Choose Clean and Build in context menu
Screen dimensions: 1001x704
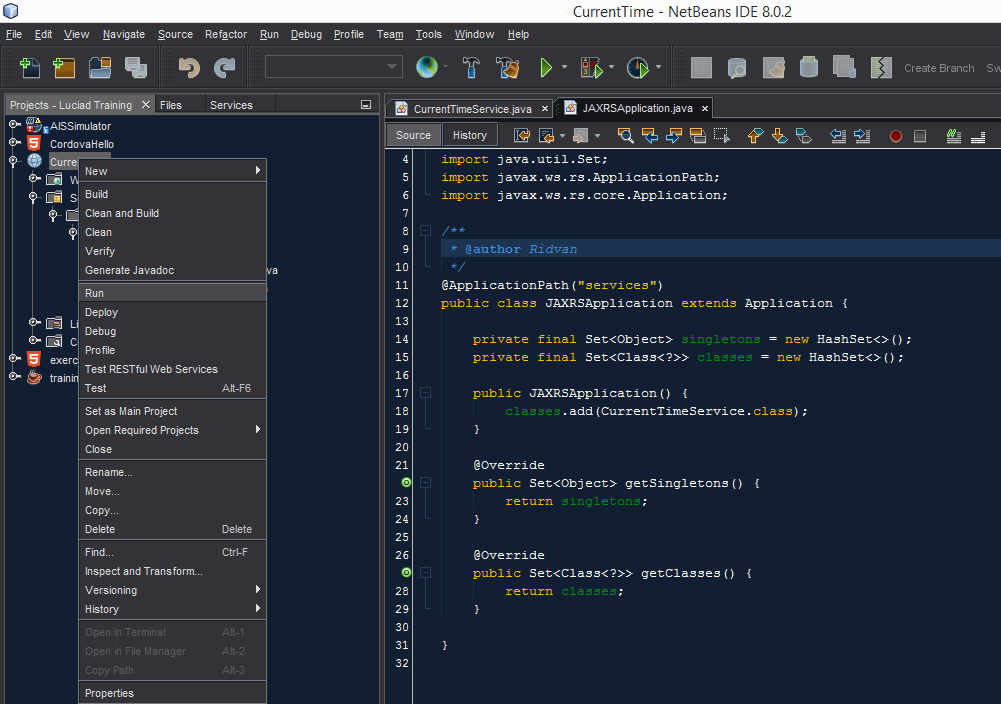pos(172,213)
